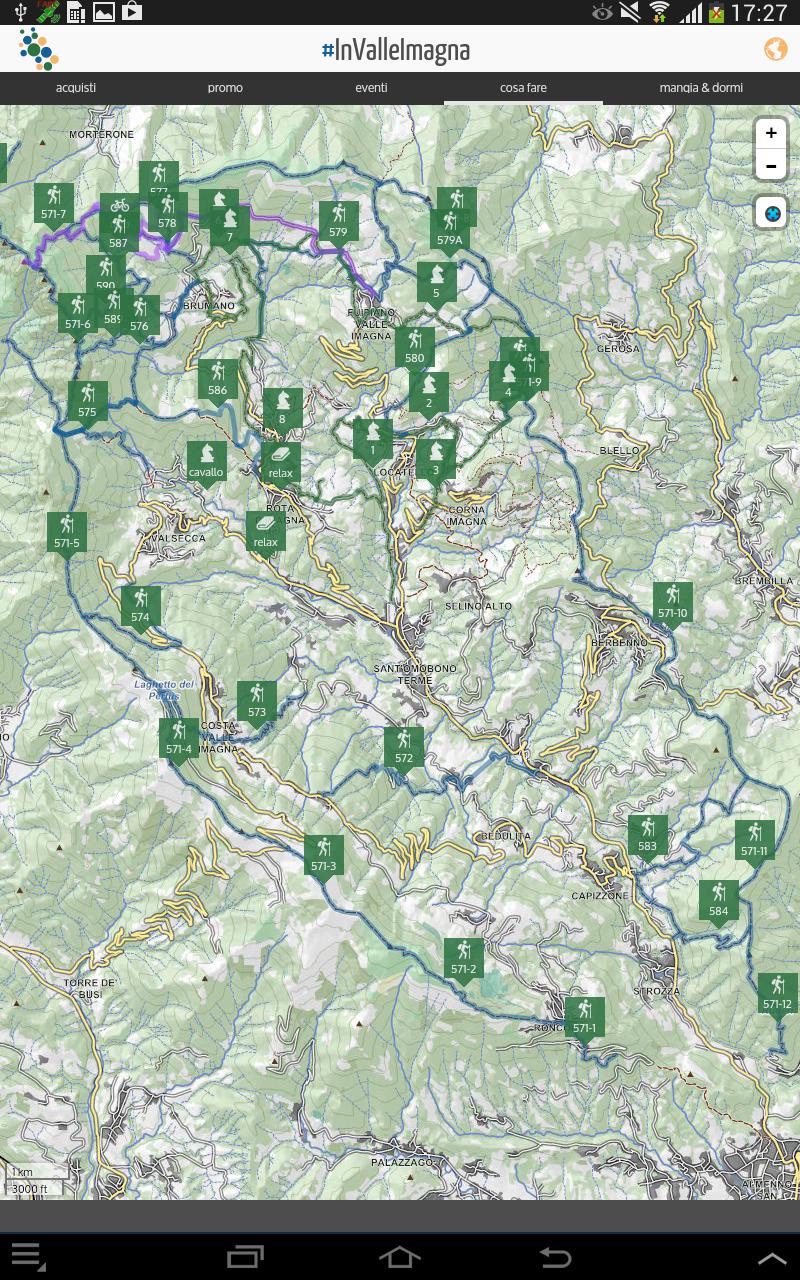Select the cavallo horse riding marker

coord(206,461)
